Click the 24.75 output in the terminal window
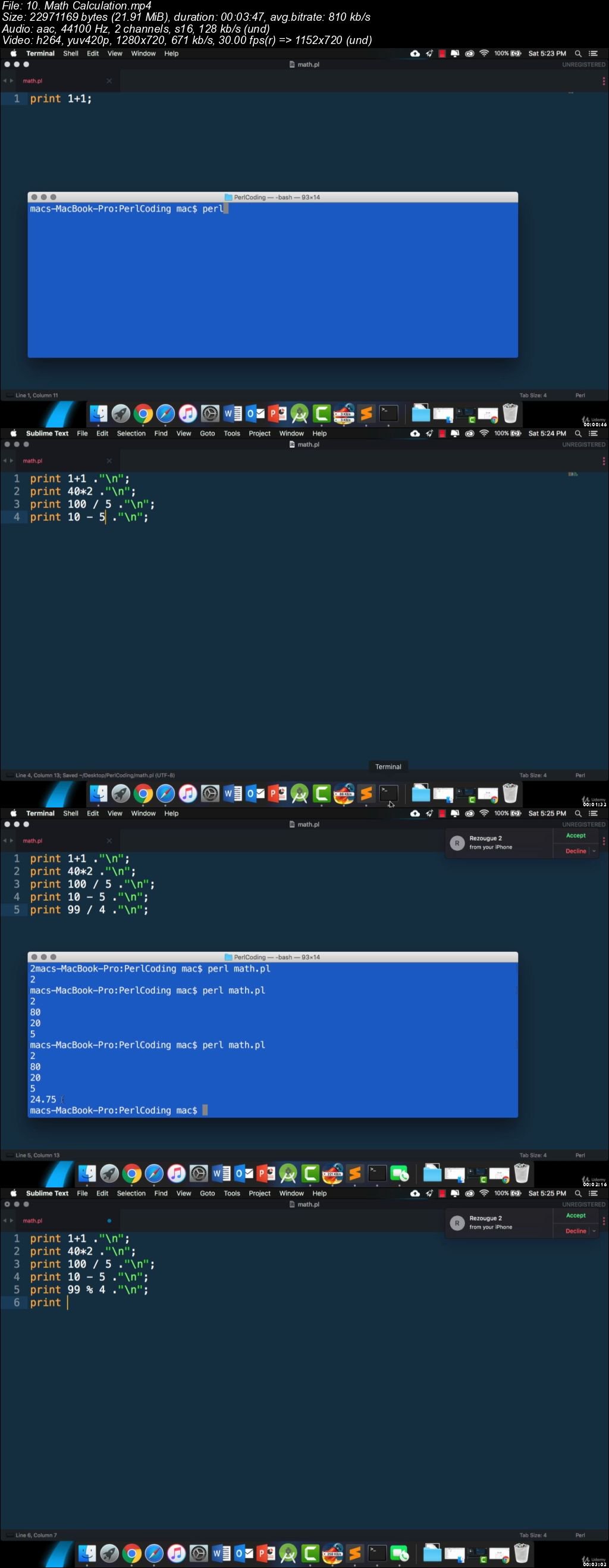Viewport: 609px width, 1568px height. 43,1099
